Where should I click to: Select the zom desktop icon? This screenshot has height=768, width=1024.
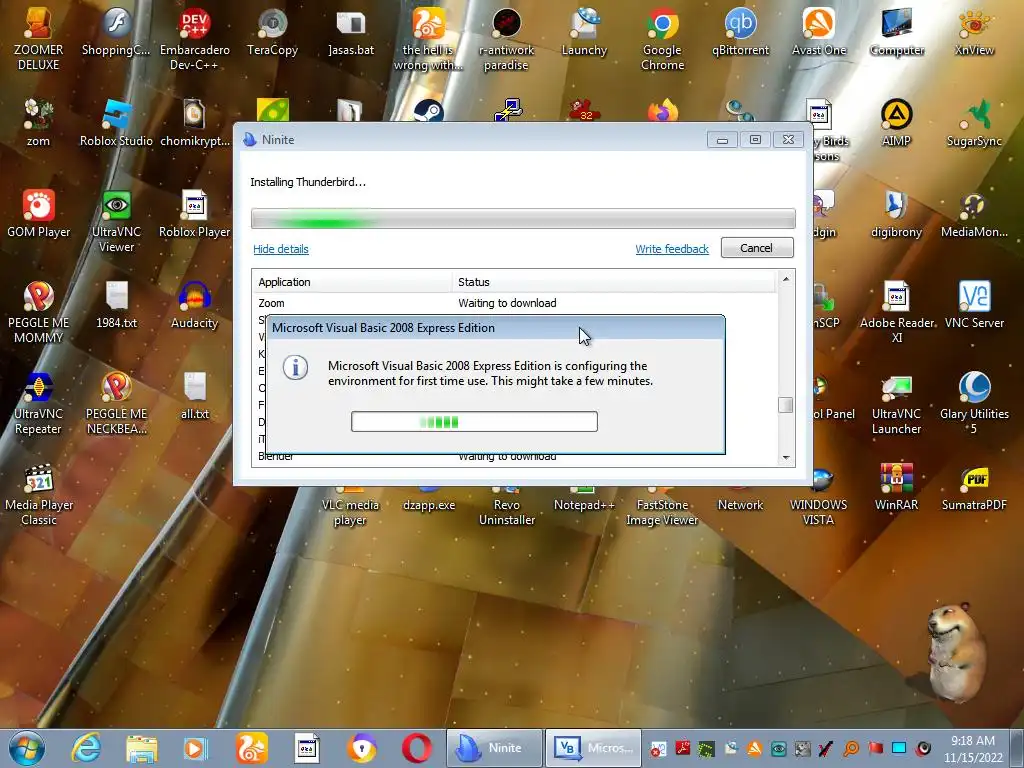click(38, 123)
